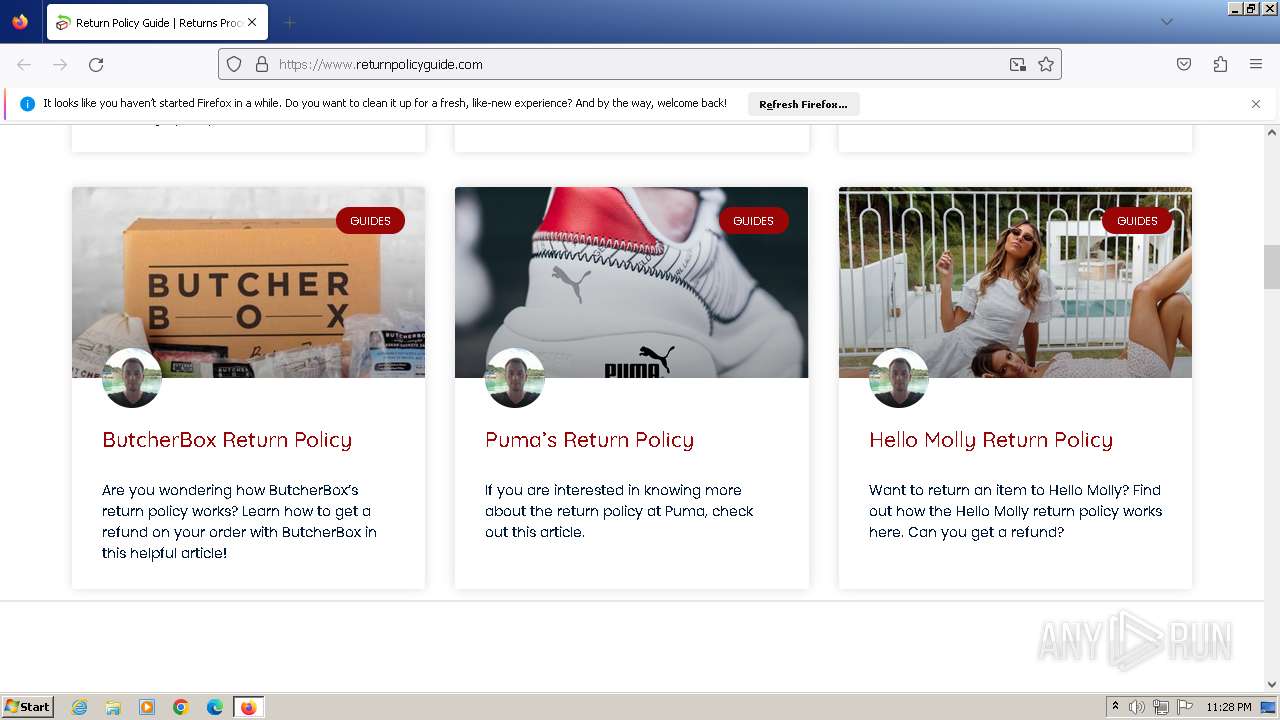
Task: Click the ButcherBox article description text
Action: pyautogui.click(x=239, y=521)
